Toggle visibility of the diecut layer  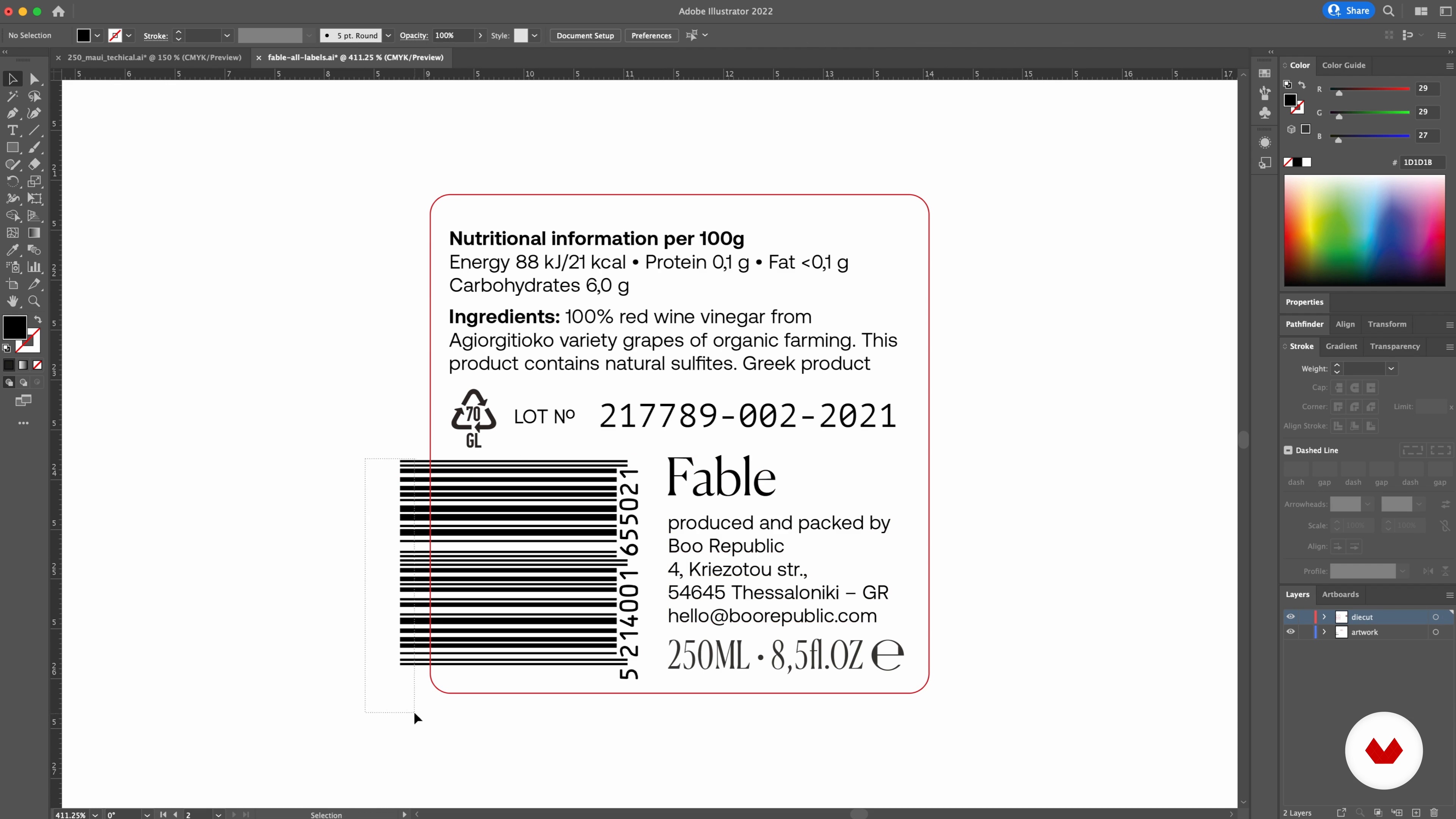click(x=1290, y=617)
